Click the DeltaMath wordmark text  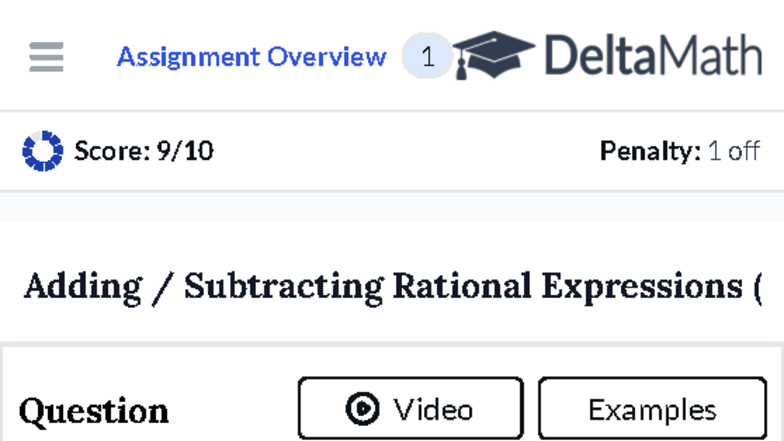(x=653, y=56)
